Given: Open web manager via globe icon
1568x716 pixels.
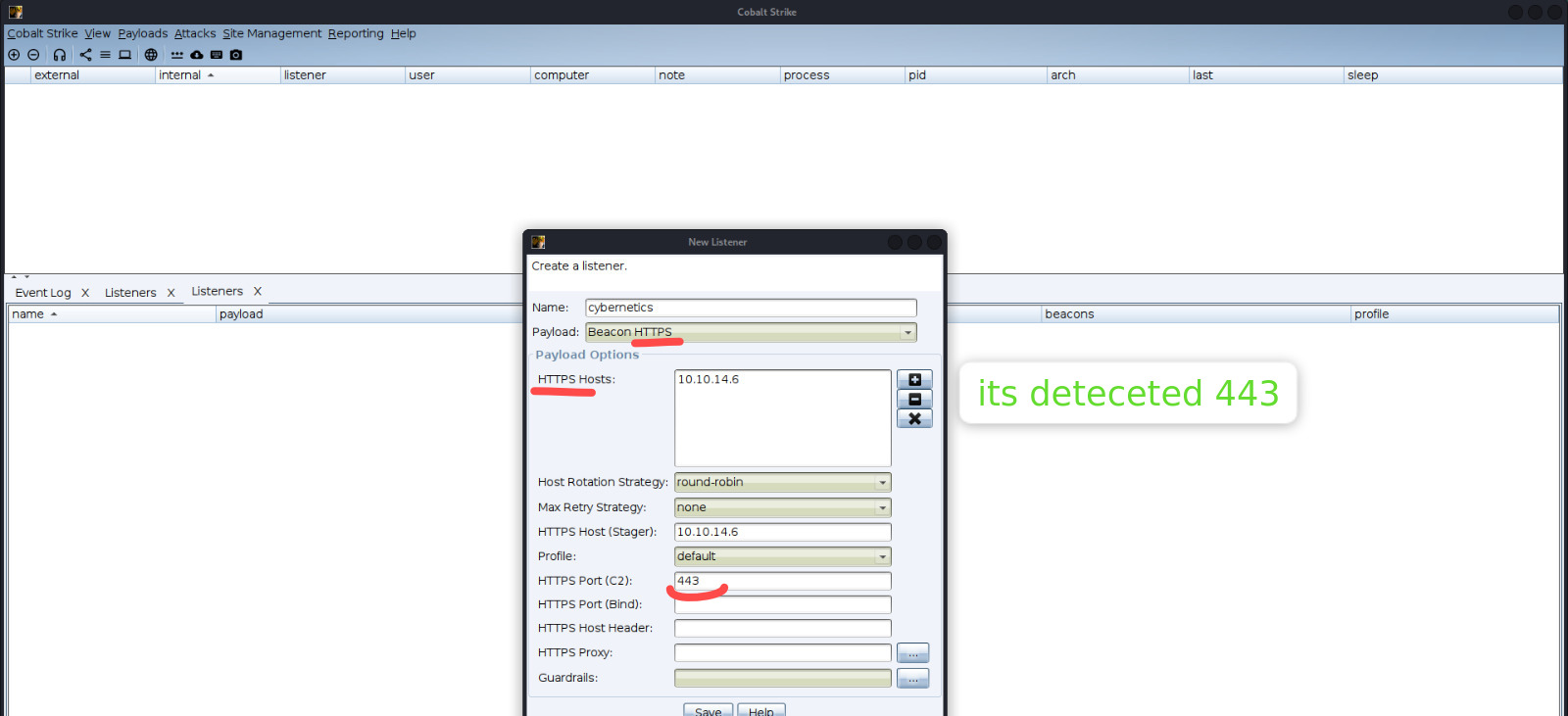Looking at the screenshot, I should point(151,55).
